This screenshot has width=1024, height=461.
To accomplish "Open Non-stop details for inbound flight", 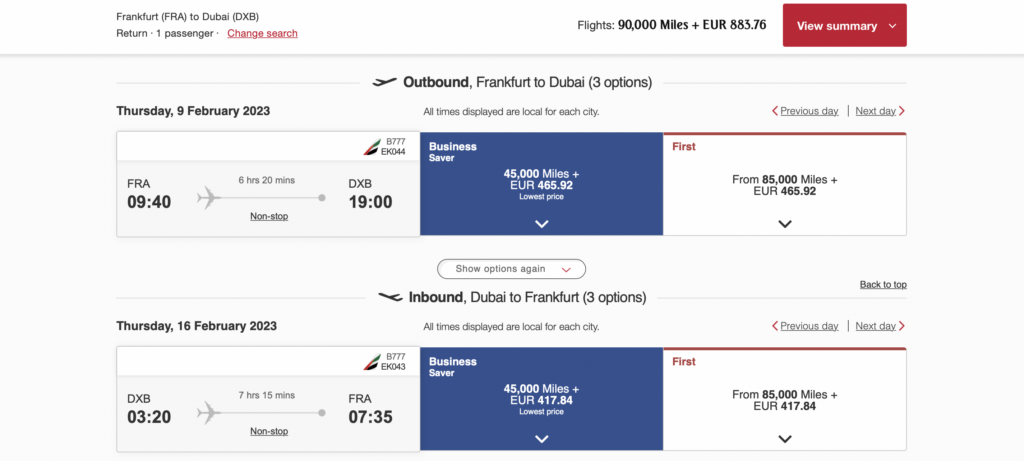I will coord(269,431).
